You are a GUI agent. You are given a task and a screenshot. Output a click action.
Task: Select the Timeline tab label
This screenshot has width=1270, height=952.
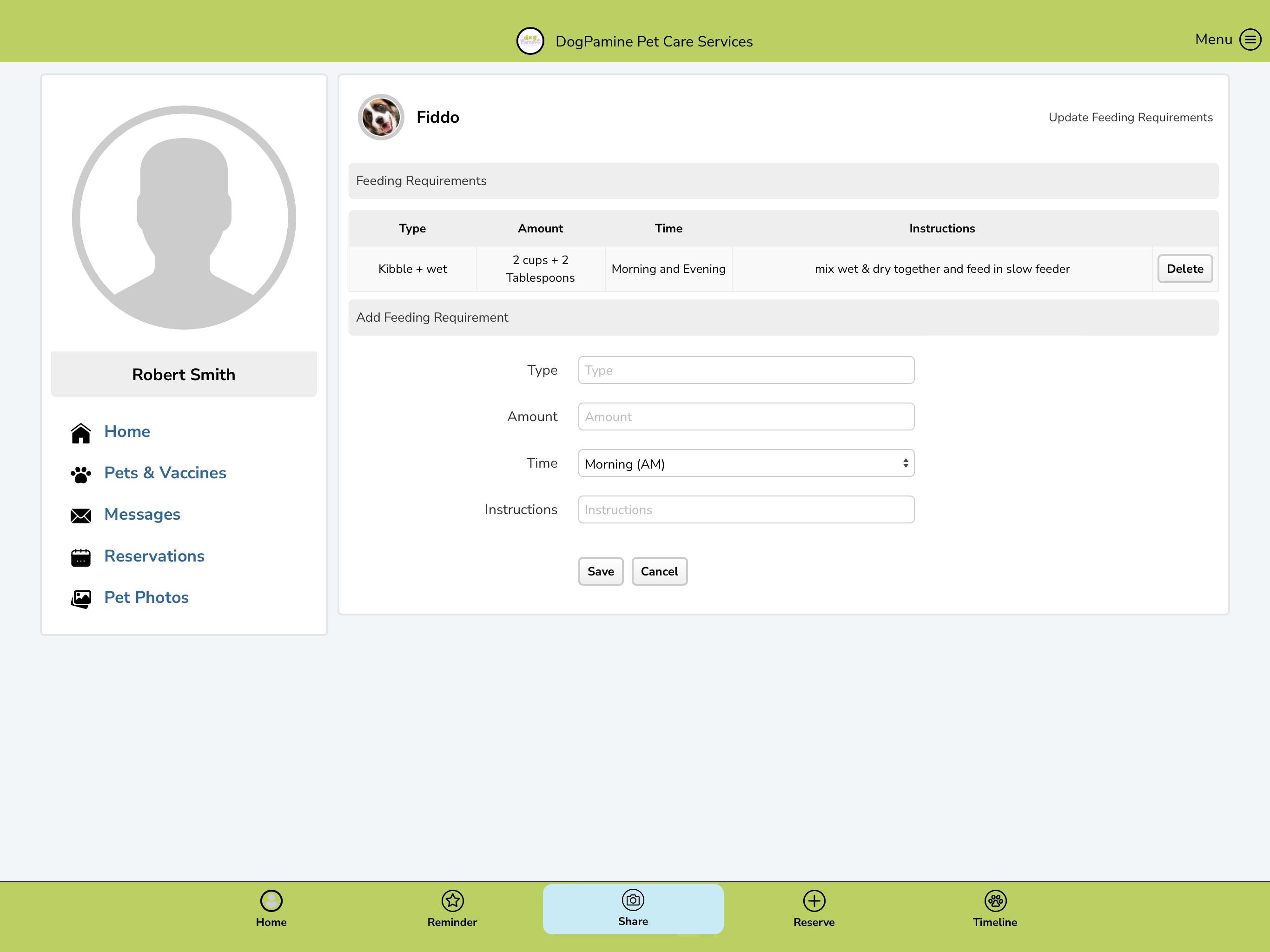click(995, 922)
